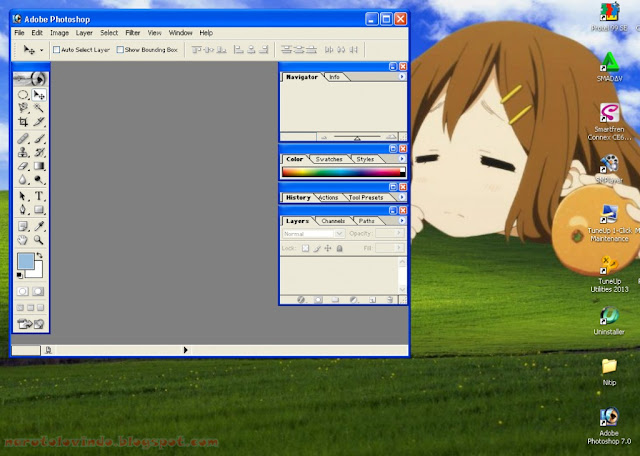Screen dimensions: 640x456
Task: Open History palette options menu arrow
Action: tap(402, 197)
